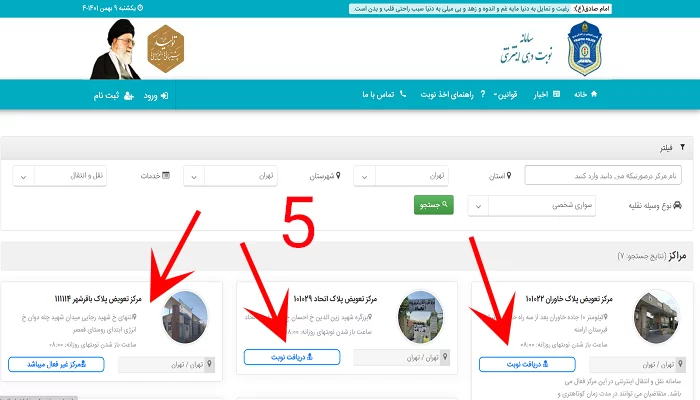Click the phone icon beside تماس با ما

click(x=403, y=94)
